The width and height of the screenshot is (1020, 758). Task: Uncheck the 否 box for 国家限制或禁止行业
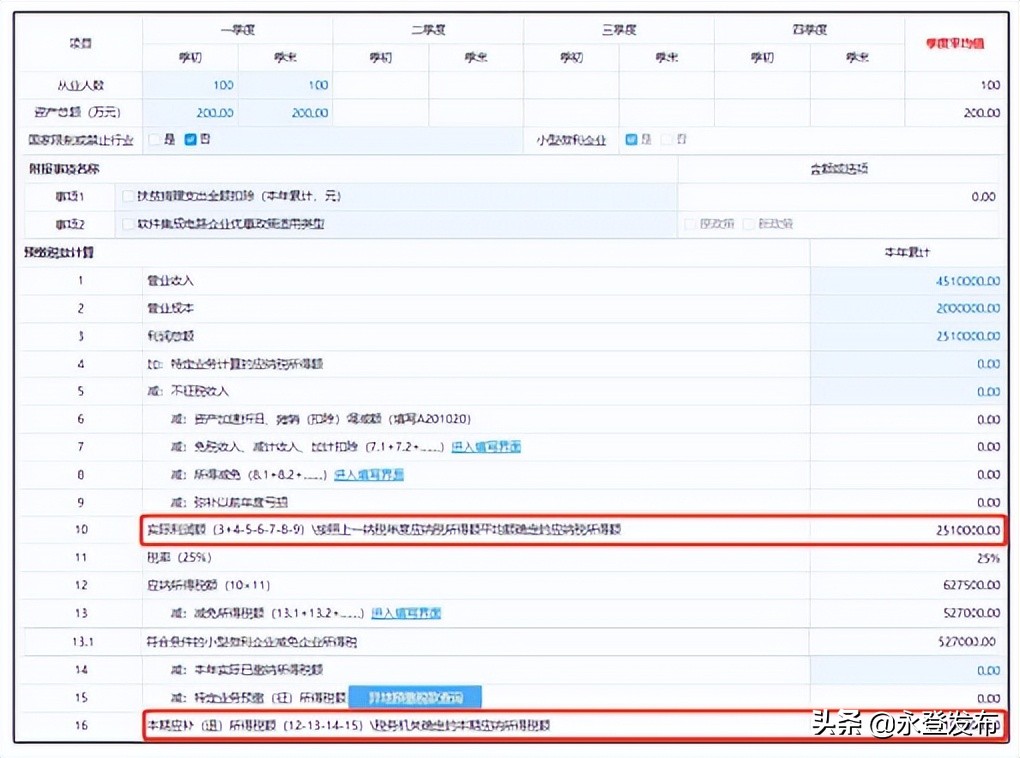(x=190, y=139)
